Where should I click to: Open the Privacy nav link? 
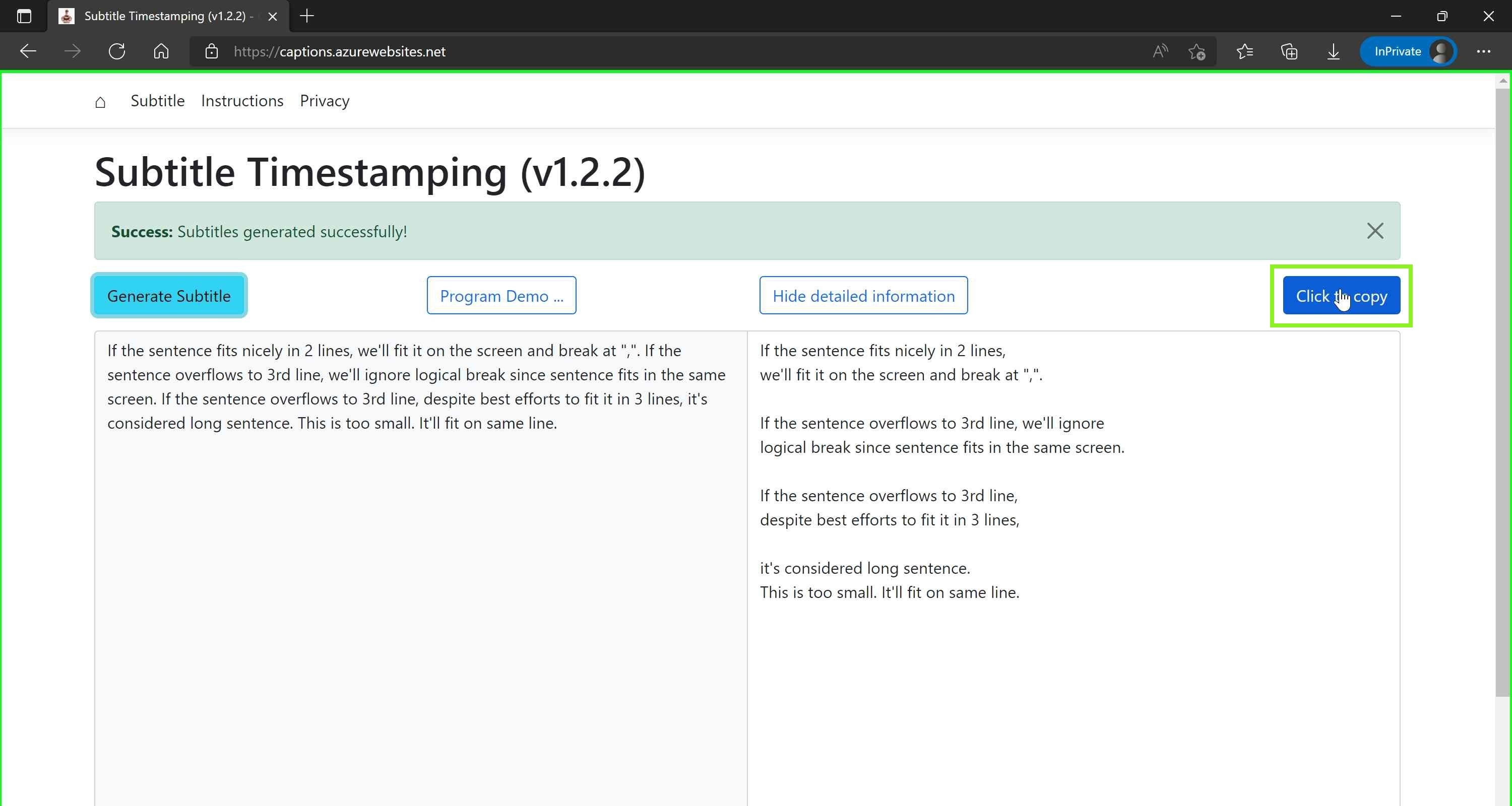[x=325, y=101]
